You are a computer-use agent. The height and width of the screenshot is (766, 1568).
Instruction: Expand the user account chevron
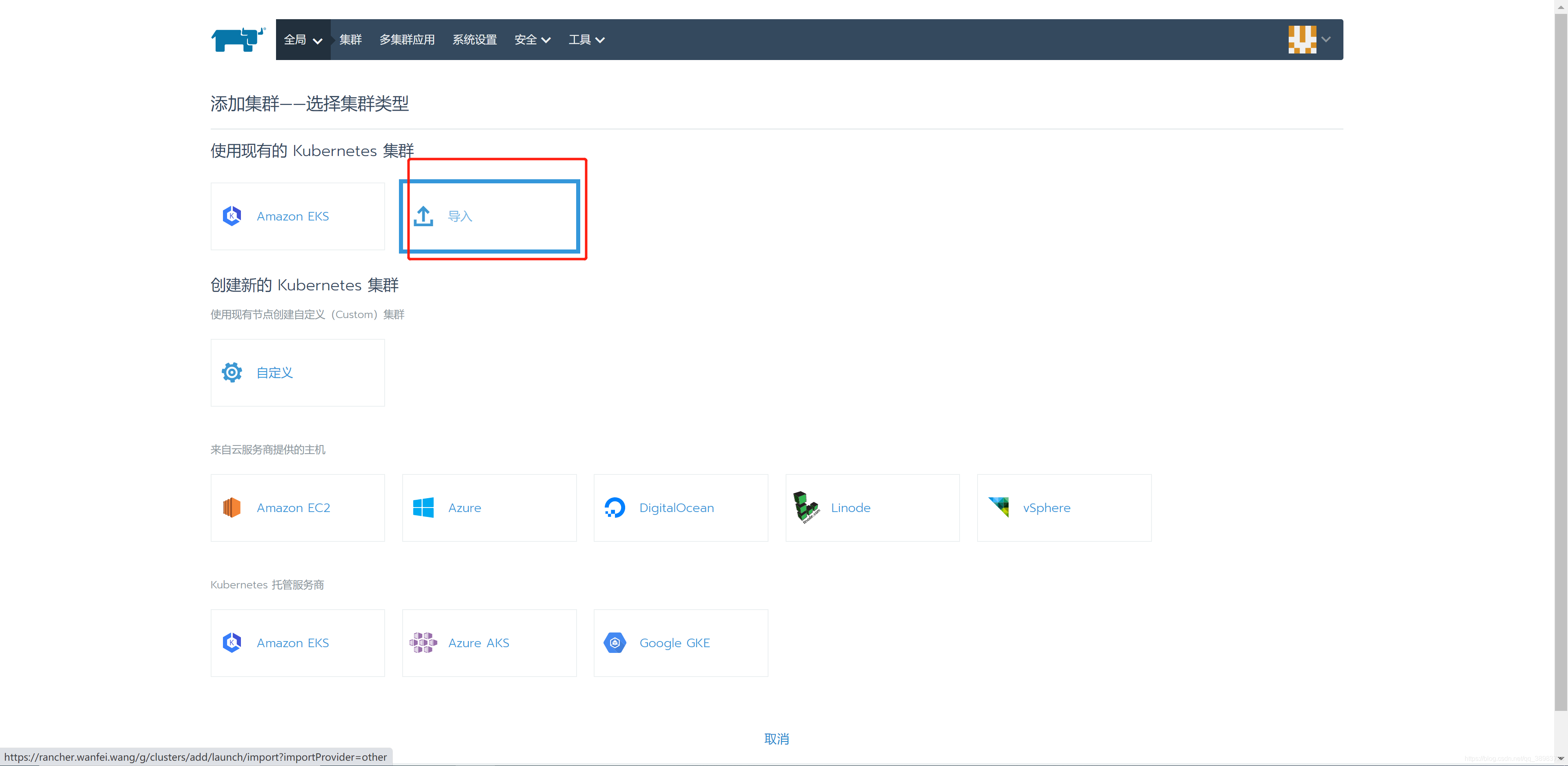1326,40
